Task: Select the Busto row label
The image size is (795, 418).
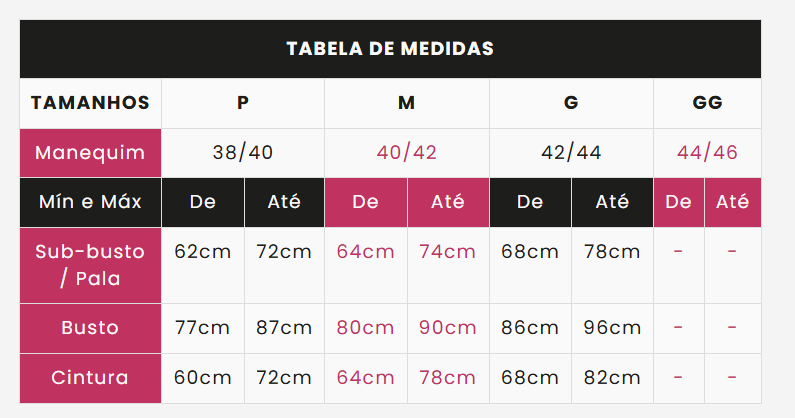Action: click(90, 328)
